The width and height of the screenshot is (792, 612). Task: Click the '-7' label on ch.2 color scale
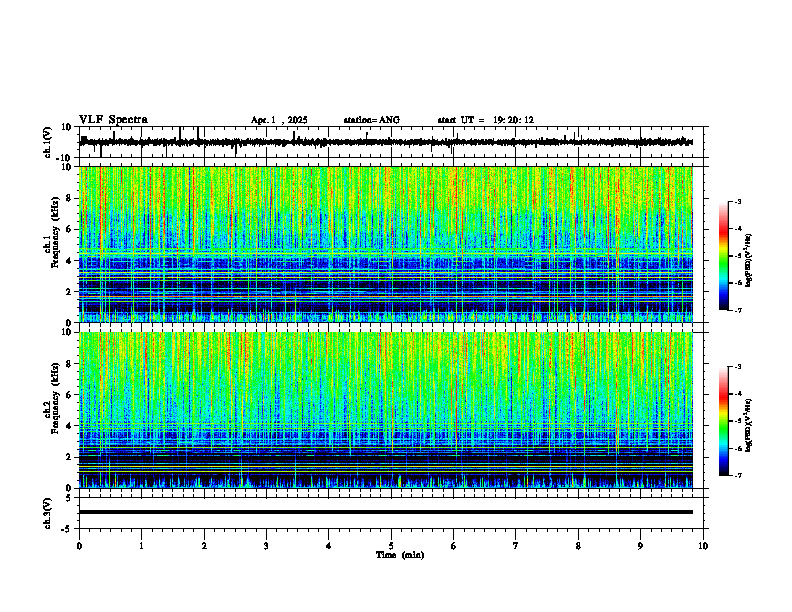[737, 475]
